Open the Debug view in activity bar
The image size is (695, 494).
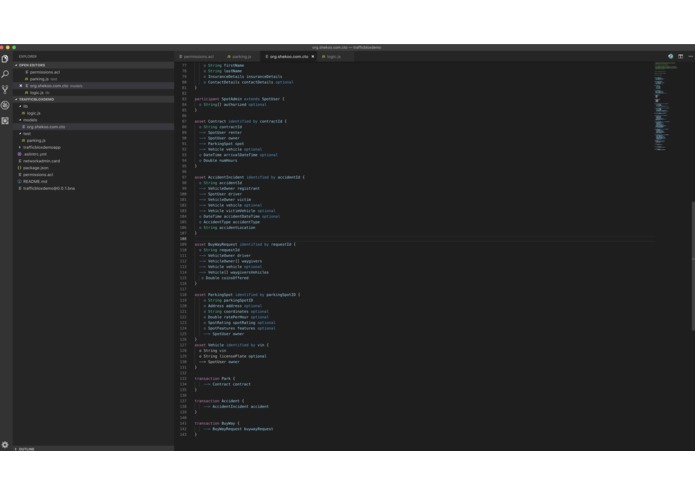[5, 105]
